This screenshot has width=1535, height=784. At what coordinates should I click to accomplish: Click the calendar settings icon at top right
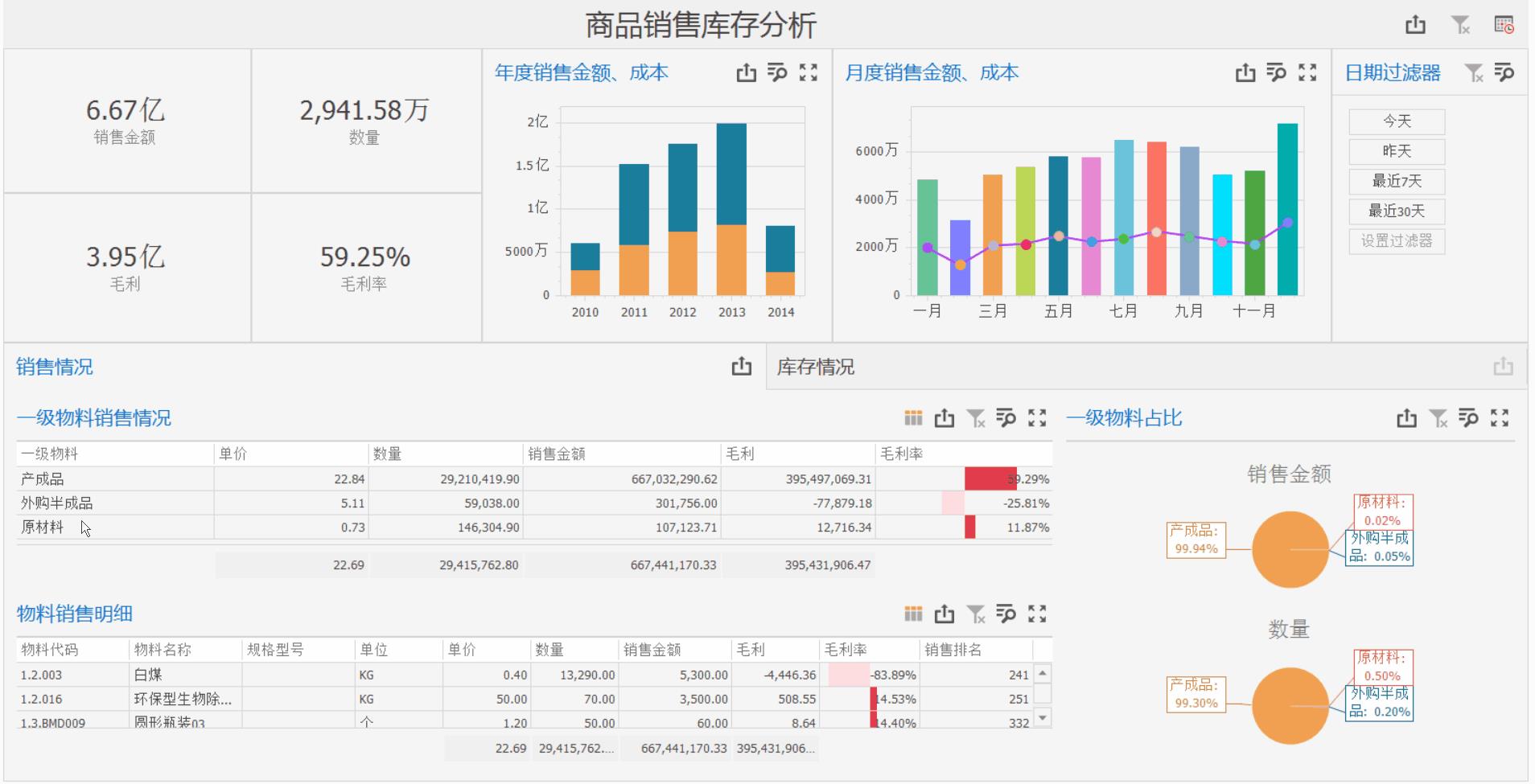tap(1504, 25)
